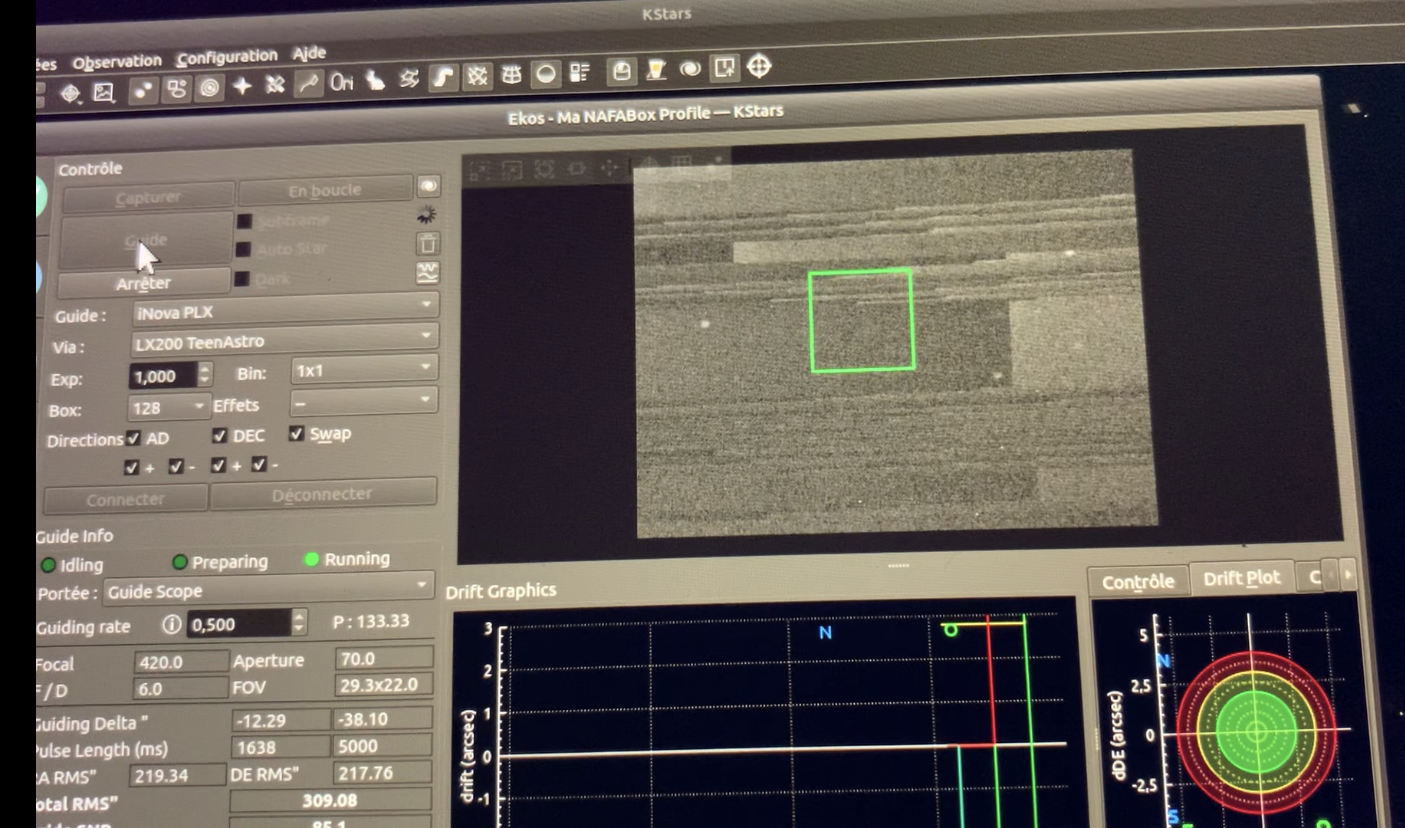The image size is (1405, 828).
Task: Click the wave graph icon below trash
Action: click(x=426, y=273)
